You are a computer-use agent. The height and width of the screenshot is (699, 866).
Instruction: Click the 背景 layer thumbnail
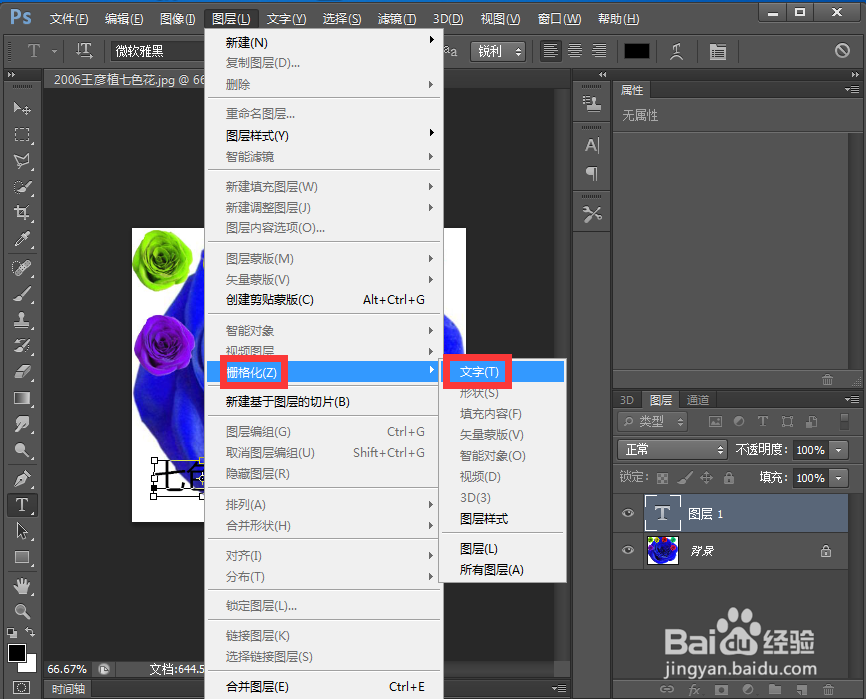[662, 551]
